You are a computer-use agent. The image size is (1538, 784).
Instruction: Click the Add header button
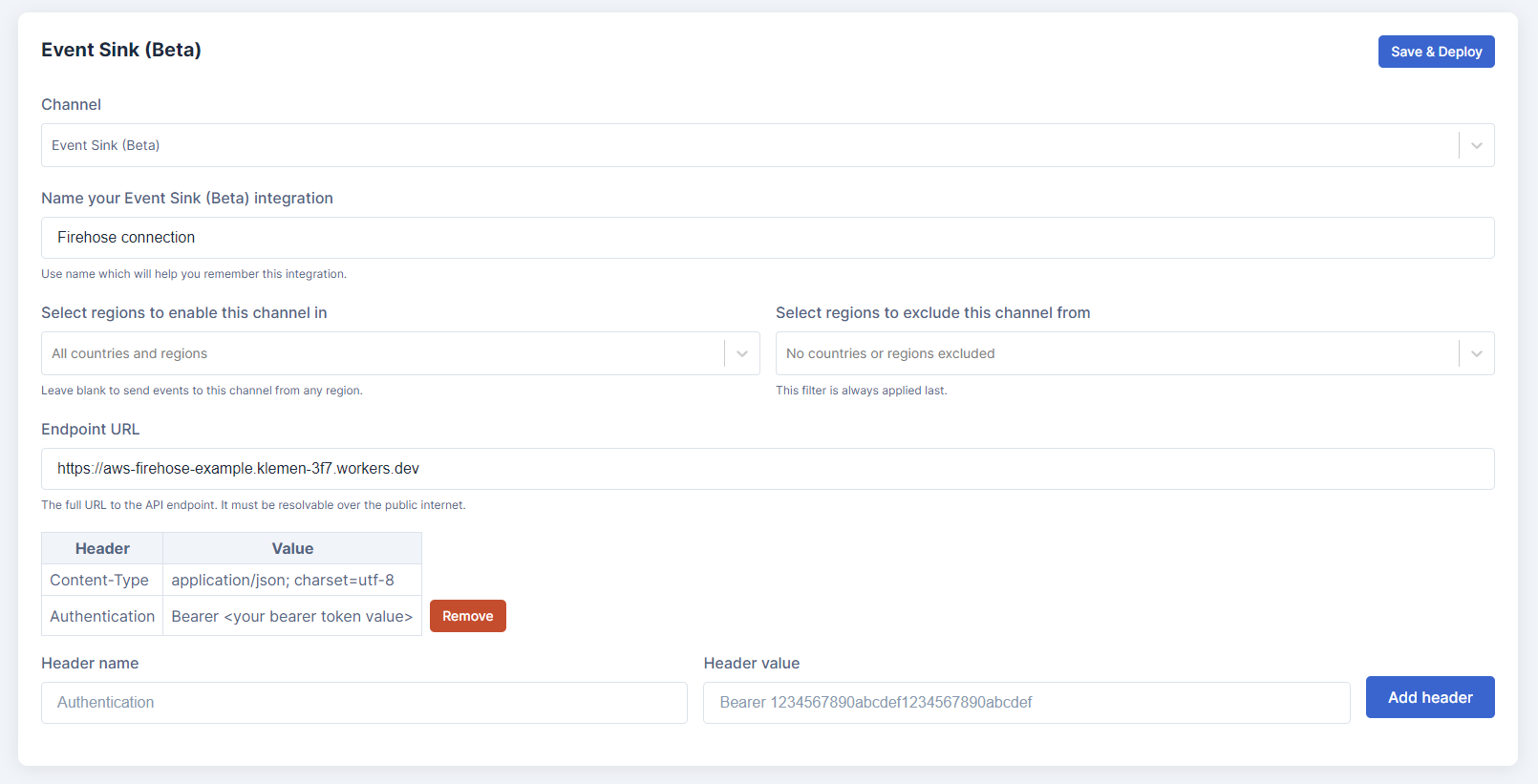pos(1430,697)
